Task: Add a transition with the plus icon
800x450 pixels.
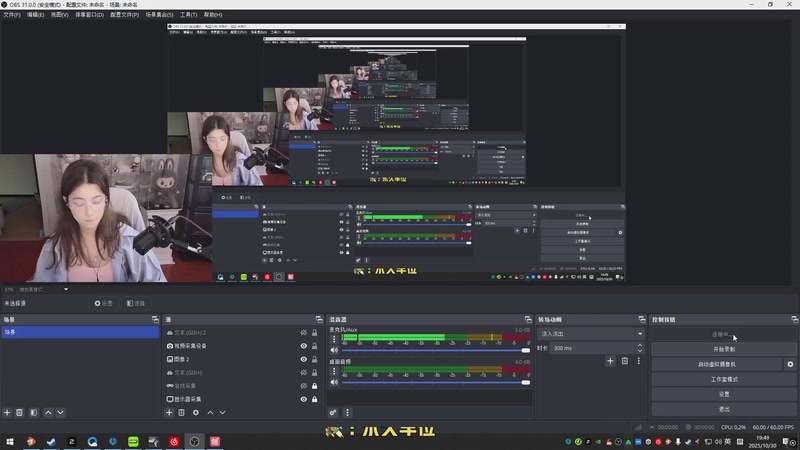Action: [610, 361]
